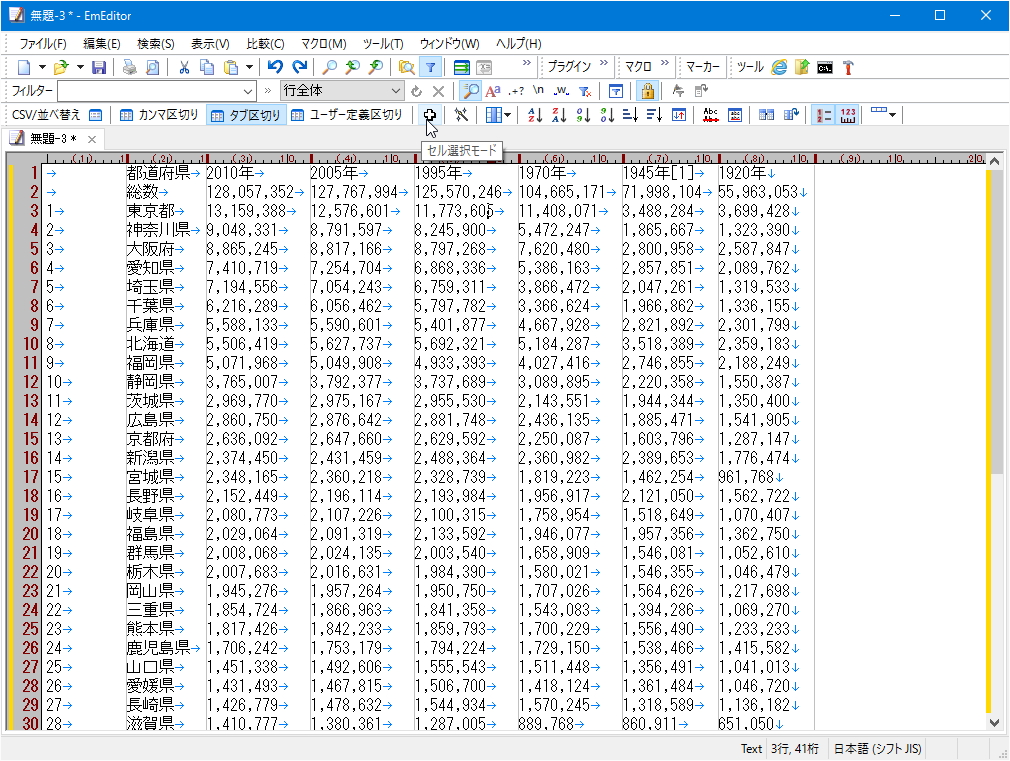Image resolution: width=1010 pixels, height=761 pixels.
Task: Redo the last undone edit
Action: [300, 67]
